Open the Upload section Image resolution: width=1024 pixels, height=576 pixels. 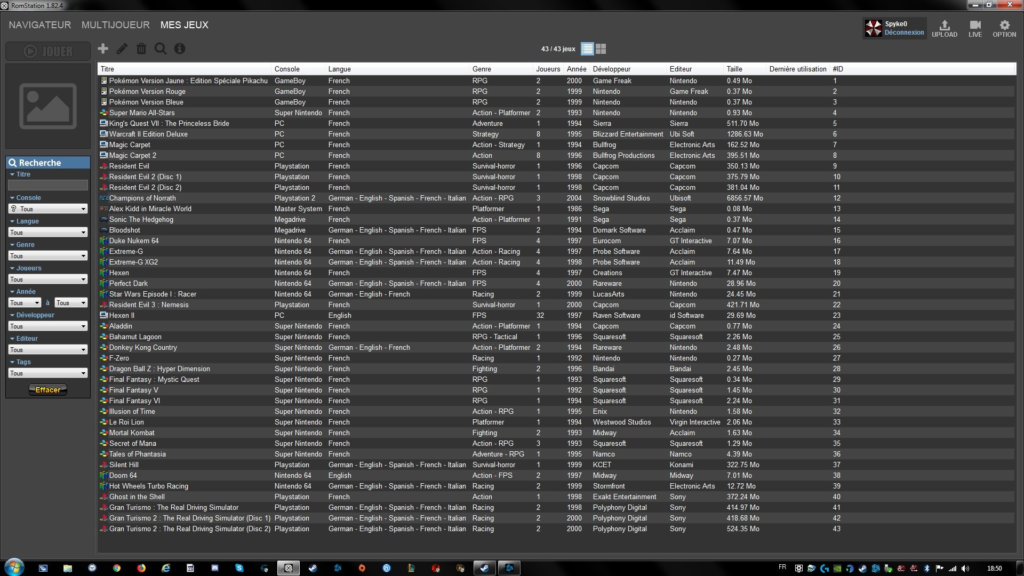tap(944, 28)
